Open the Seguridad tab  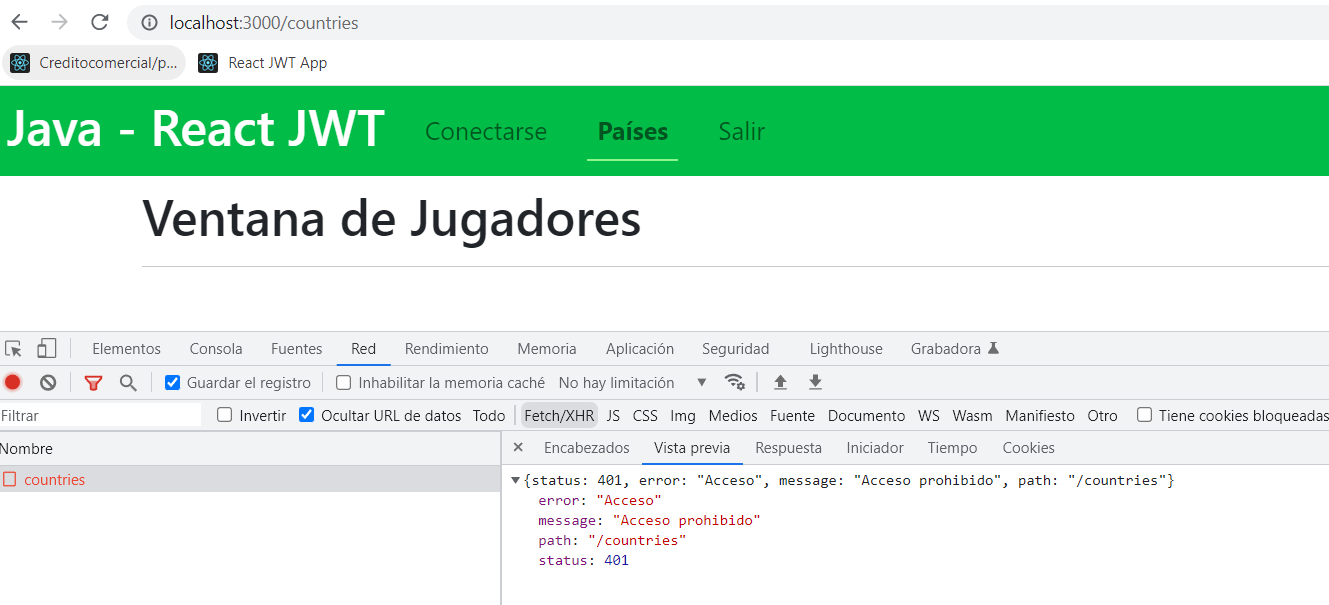point(736,349)
